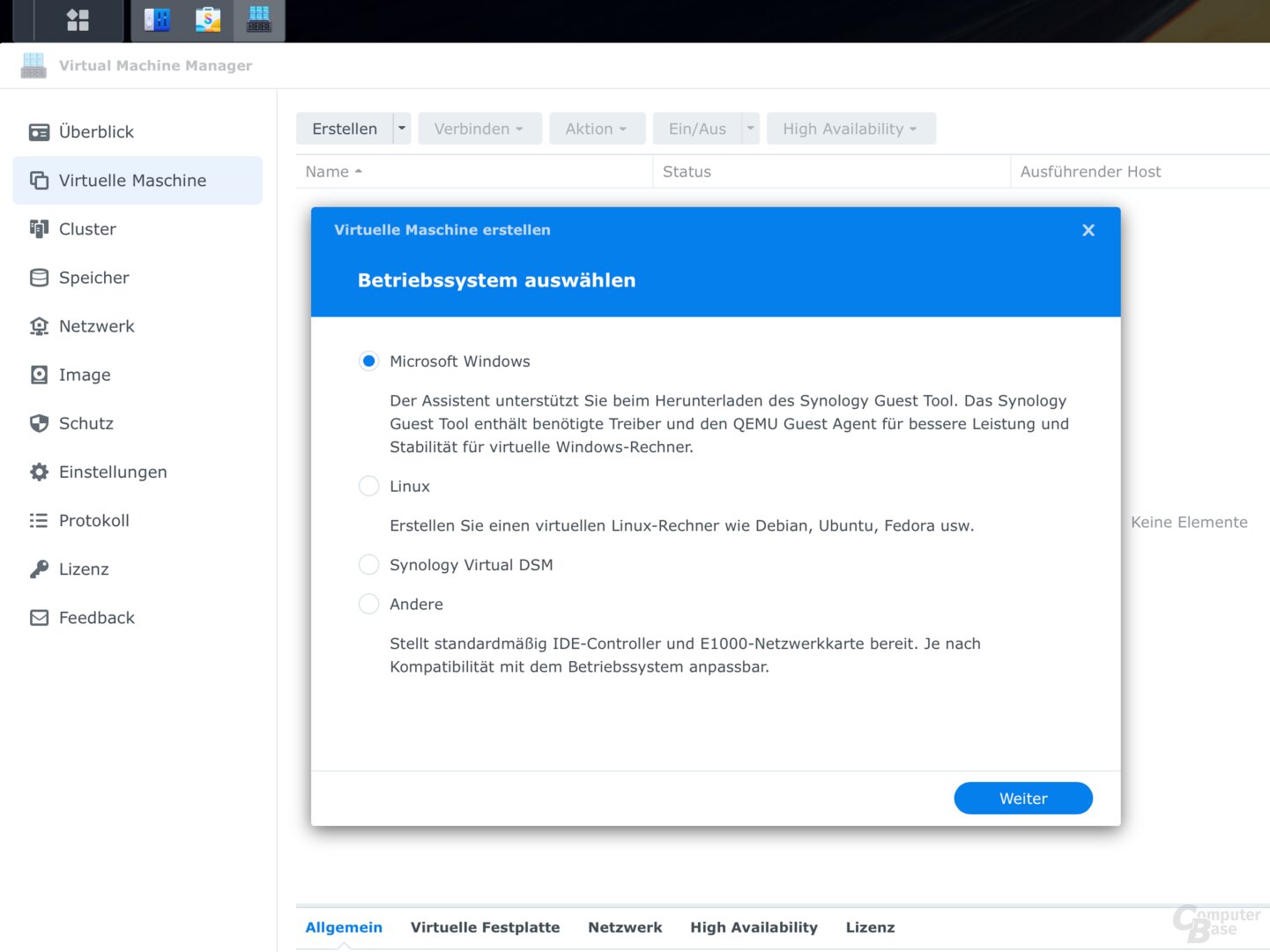
Task: Open the DSM main menu grid icon
Action: click(x=78, y=19)
